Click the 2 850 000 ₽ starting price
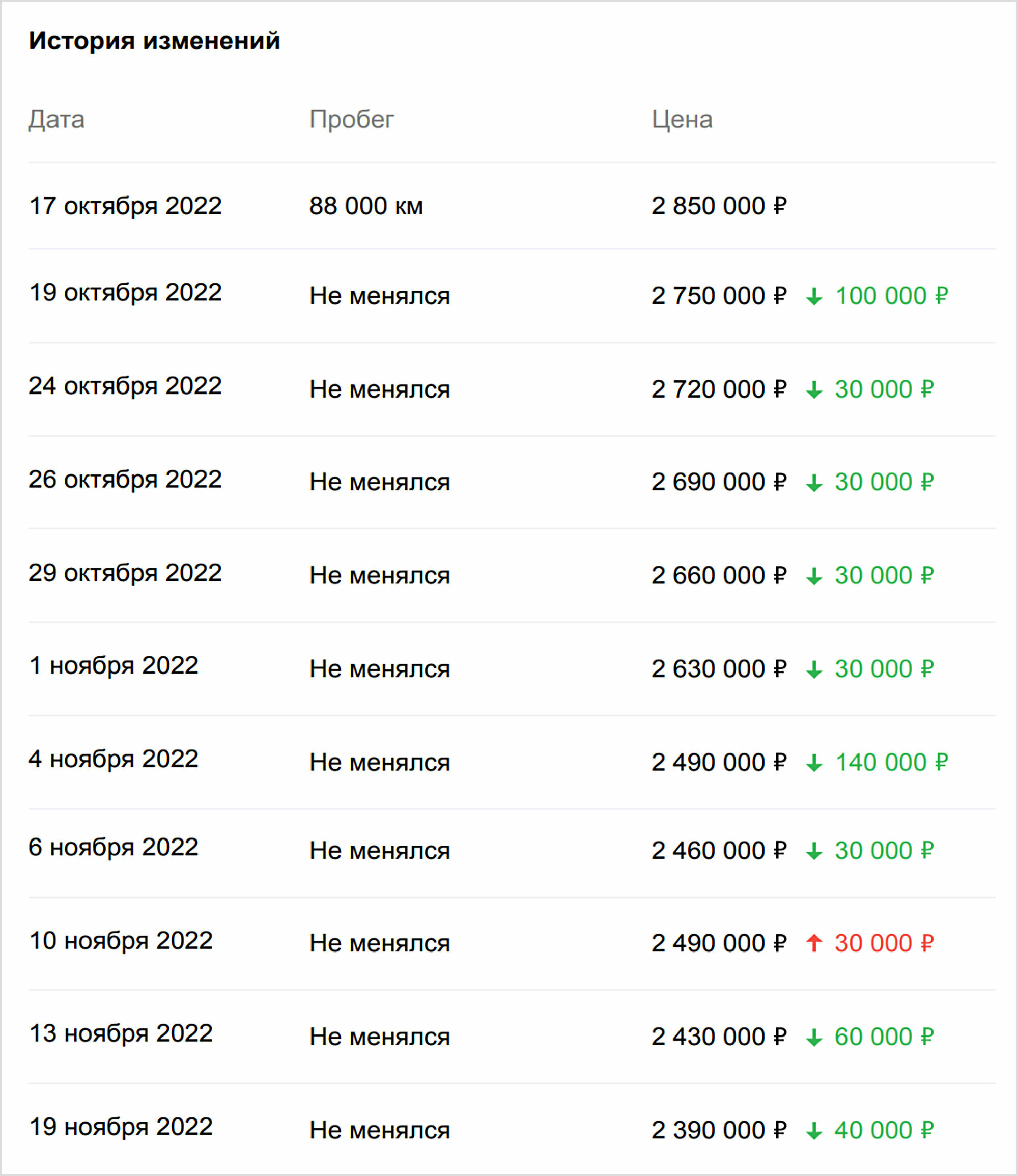The height and width of the screenshot is (1176, 1018). pos(719,206)
